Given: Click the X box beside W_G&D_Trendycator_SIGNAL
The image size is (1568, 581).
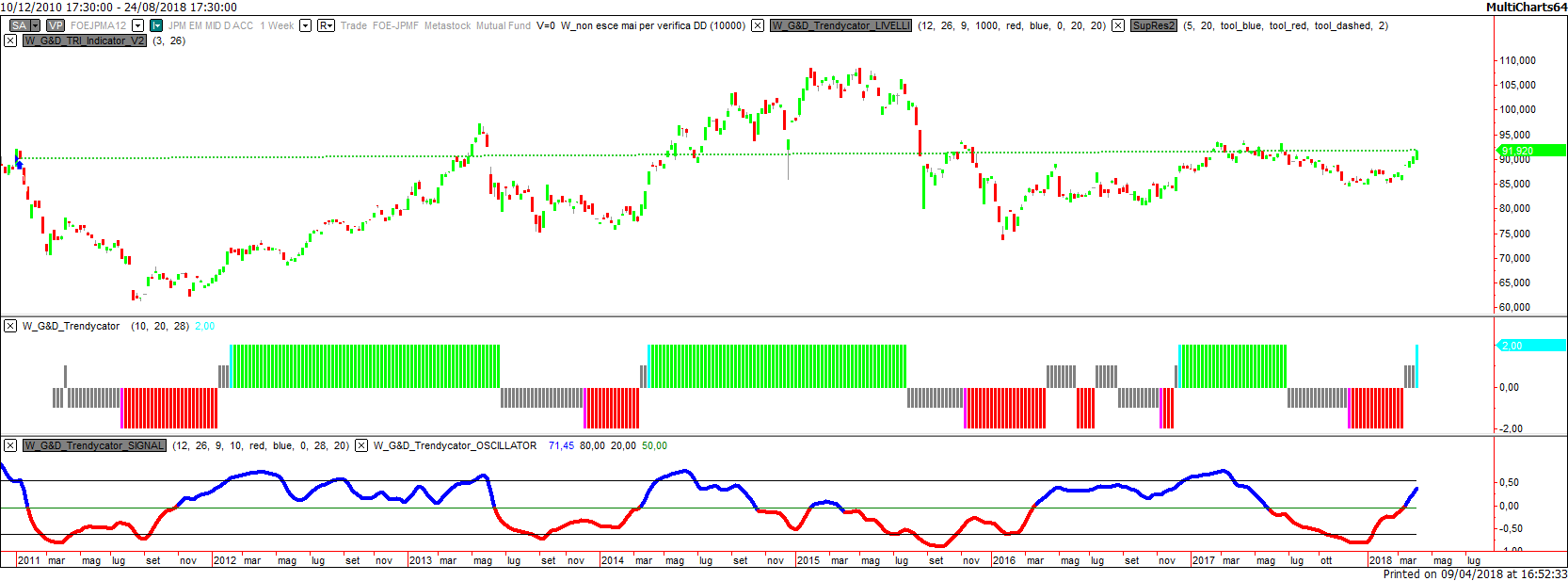Looking at the screenshot, I should 10,445.
